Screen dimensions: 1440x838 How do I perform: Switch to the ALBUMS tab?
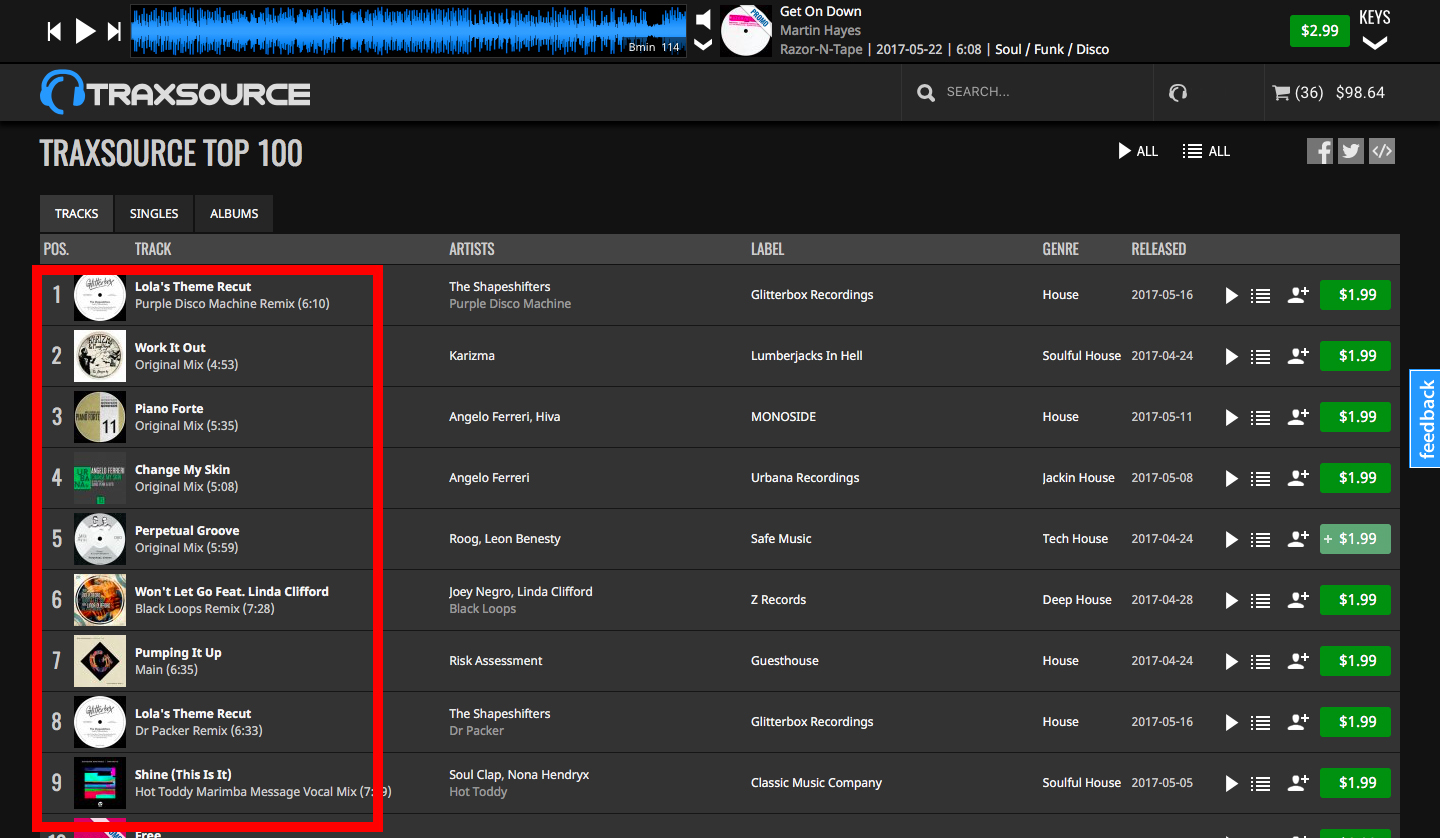tap(234, 214)
